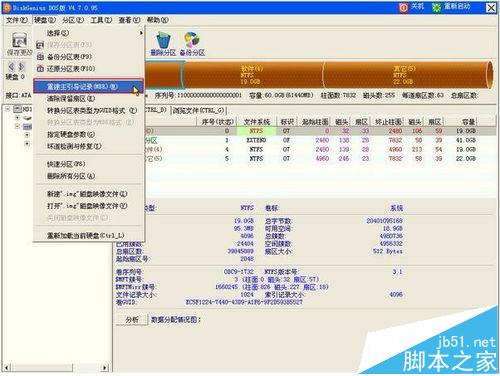Open the 硬盘(D) menu

pyautogui.click(x=45, y=20)
